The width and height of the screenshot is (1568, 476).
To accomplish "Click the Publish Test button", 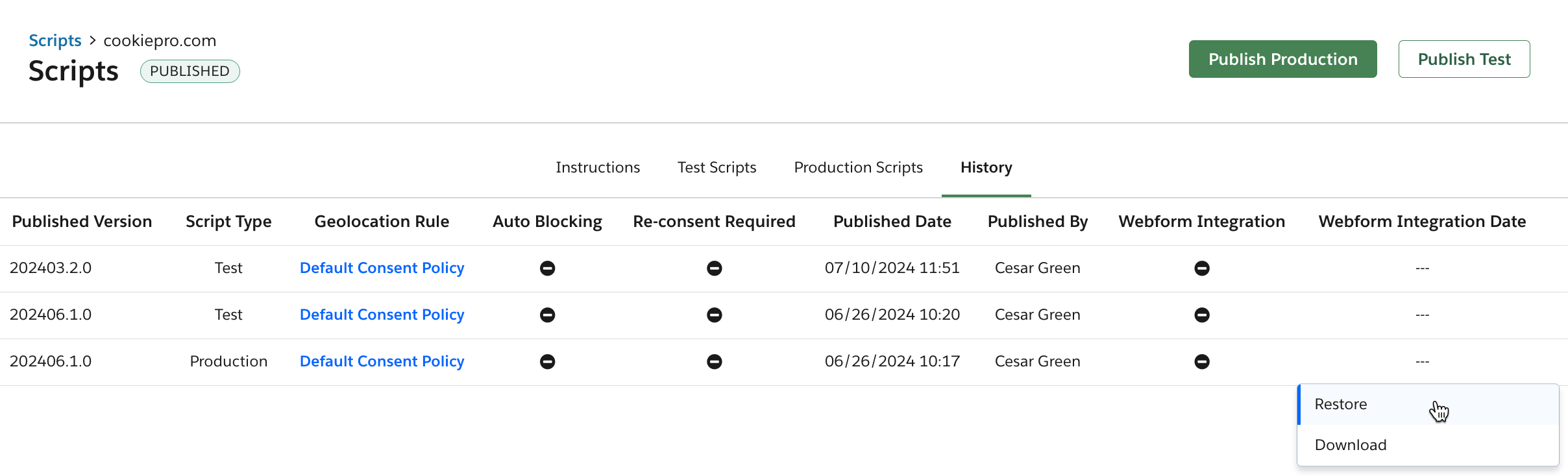I will pyautogui.click(x=1464, y=60).
